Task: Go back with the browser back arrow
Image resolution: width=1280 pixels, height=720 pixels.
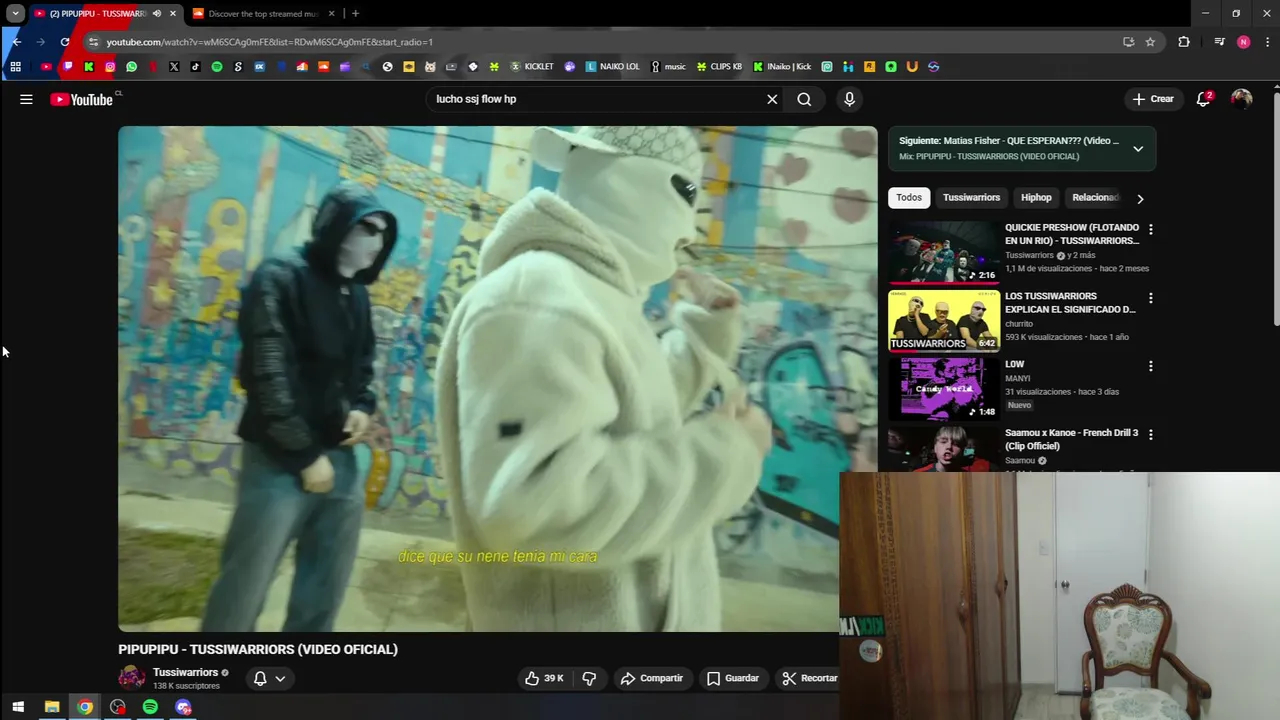Action: pos(16,42)
